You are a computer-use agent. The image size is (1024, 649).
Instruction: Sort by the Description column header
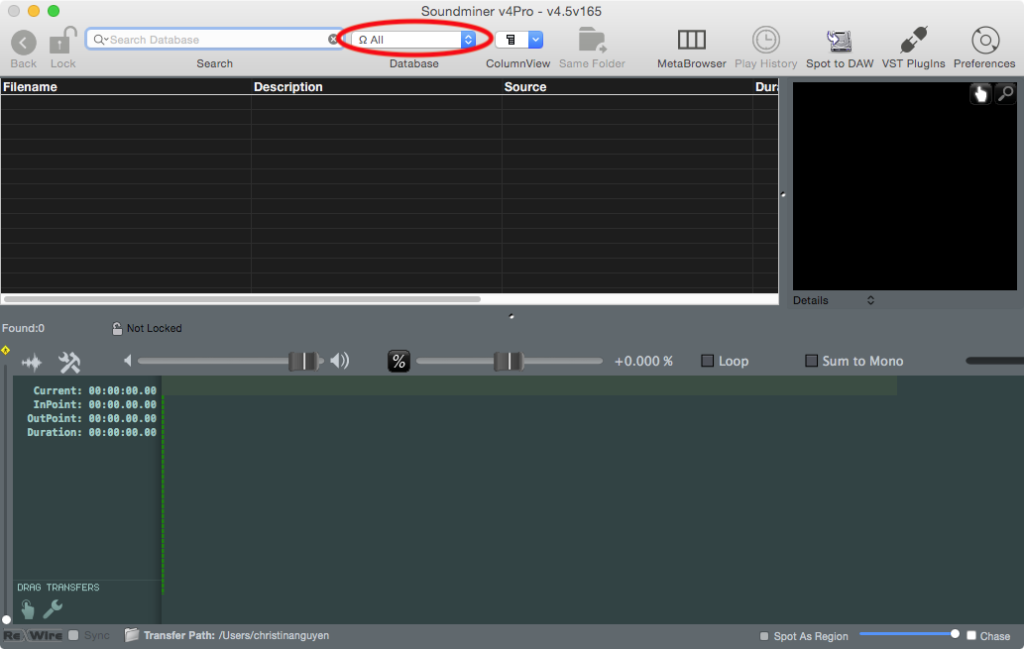click(x=376, y=87)
